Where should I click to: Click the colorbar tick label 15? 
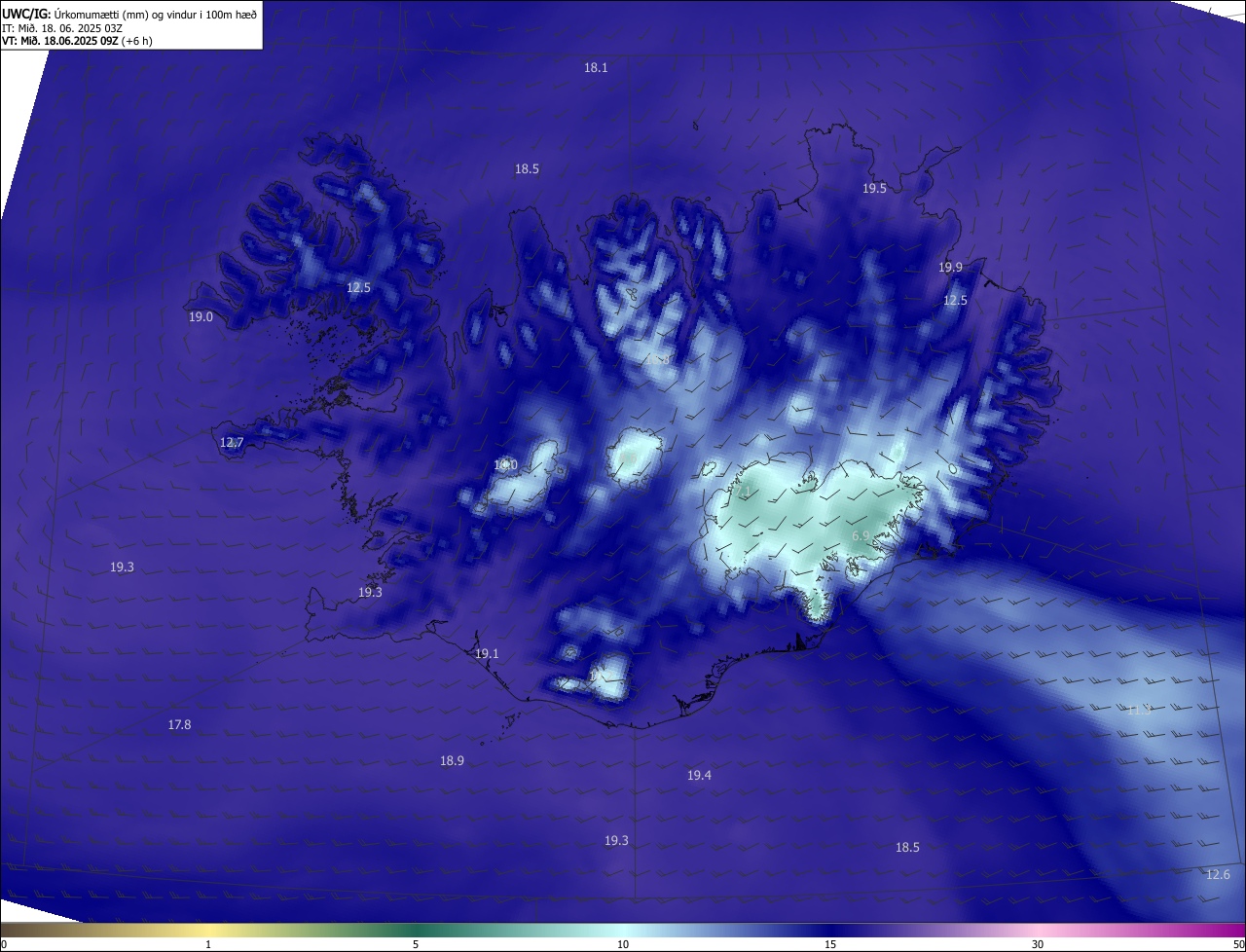tap(830, 944)
